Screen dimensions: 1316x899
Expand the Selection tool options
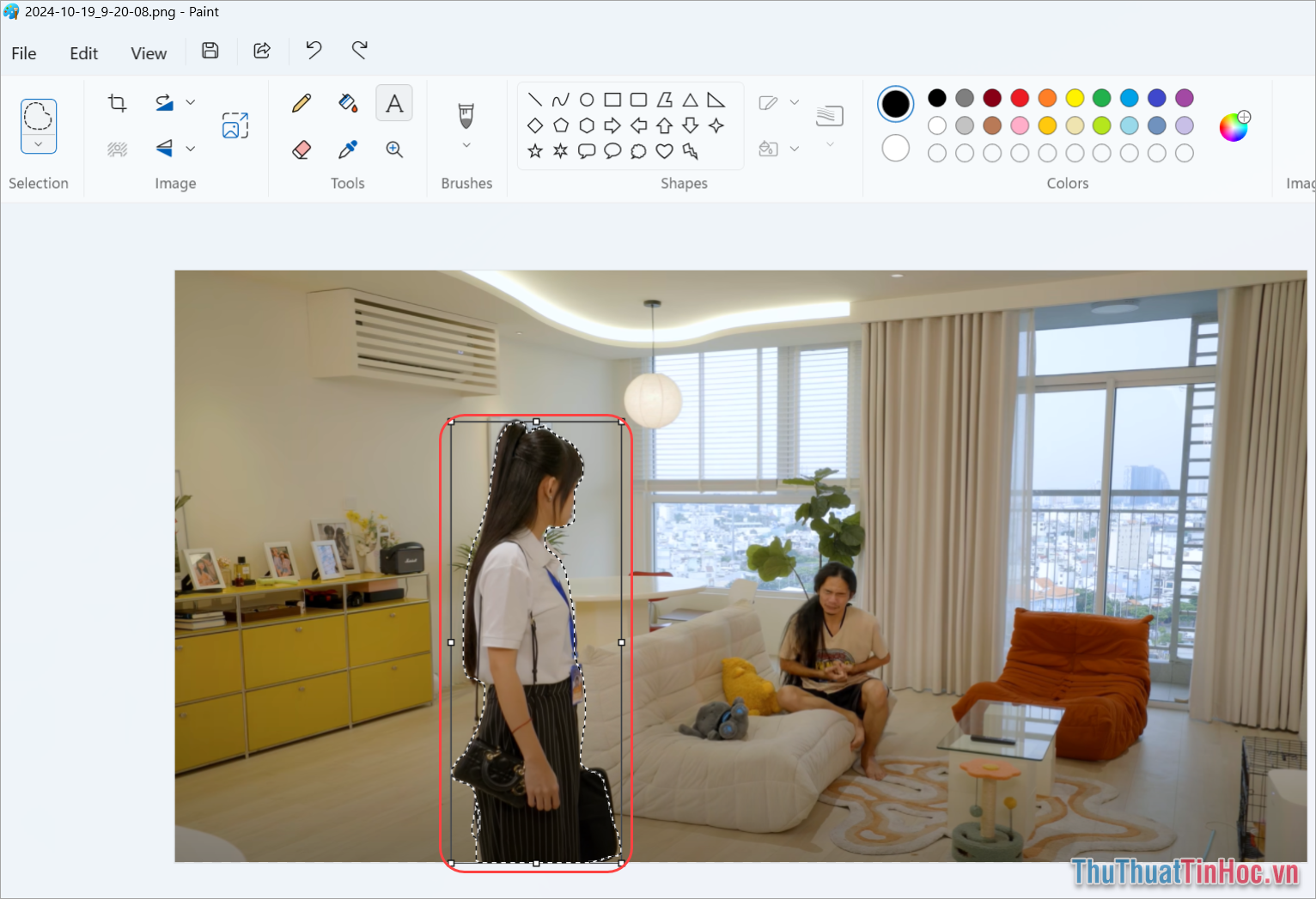[x=38, y=143]
